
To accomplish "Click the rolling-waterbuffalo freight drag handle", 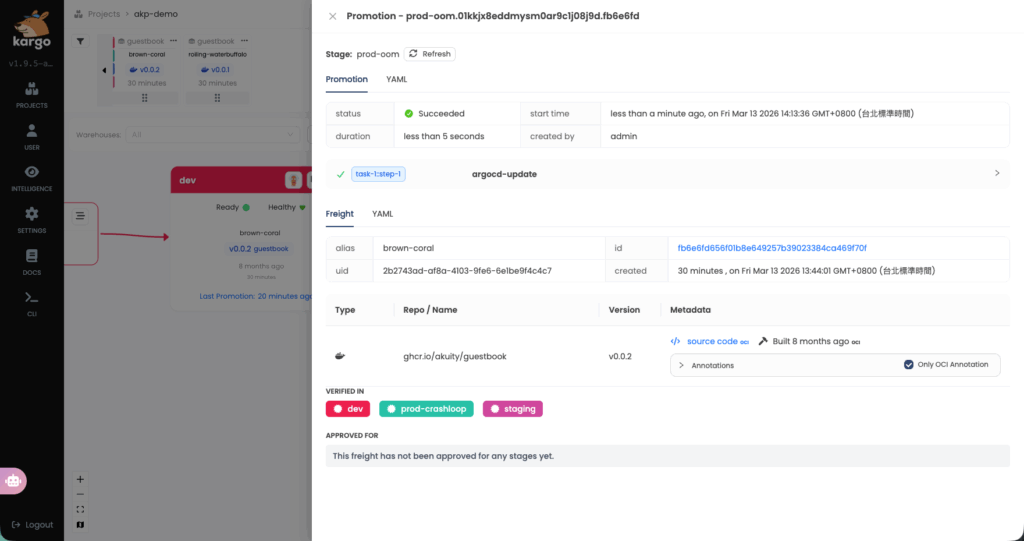I will coord(217,98).
